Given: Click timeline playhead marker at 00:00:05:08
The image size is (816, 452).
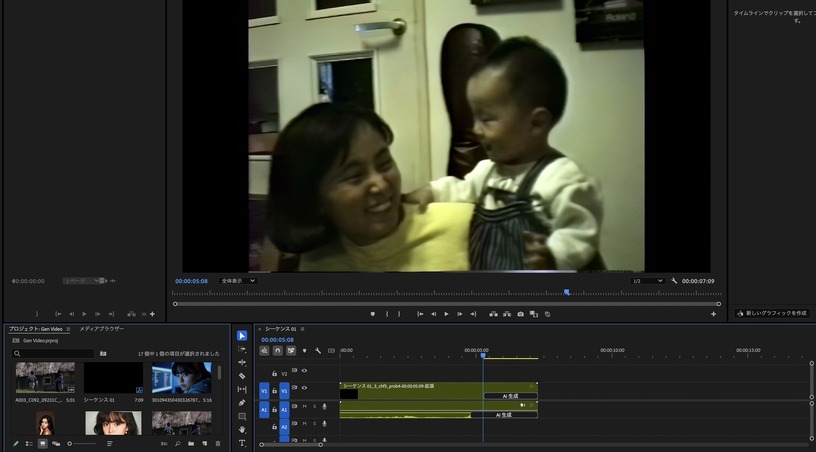Looking at the screenshot, I should [483, 355].
